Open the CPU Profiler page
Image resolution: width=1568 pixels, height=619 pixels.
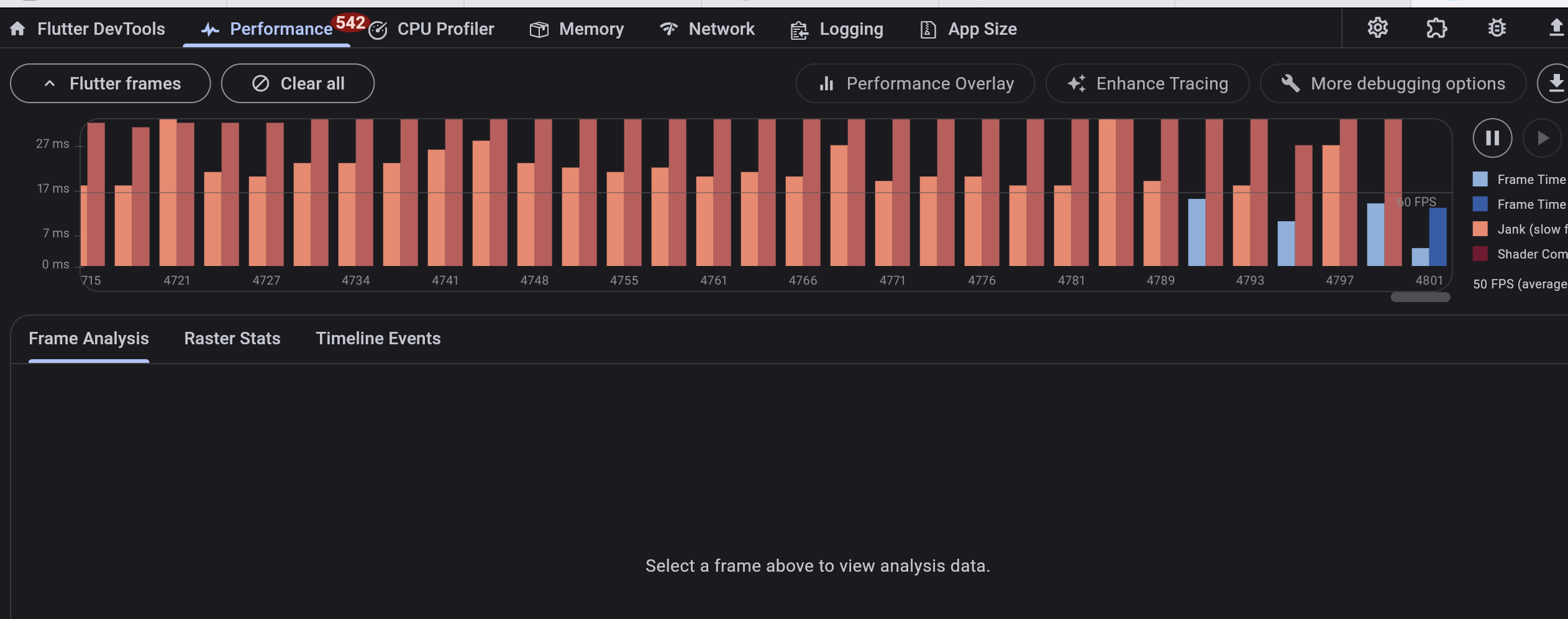pyautogui.click(x=445, y=29)
